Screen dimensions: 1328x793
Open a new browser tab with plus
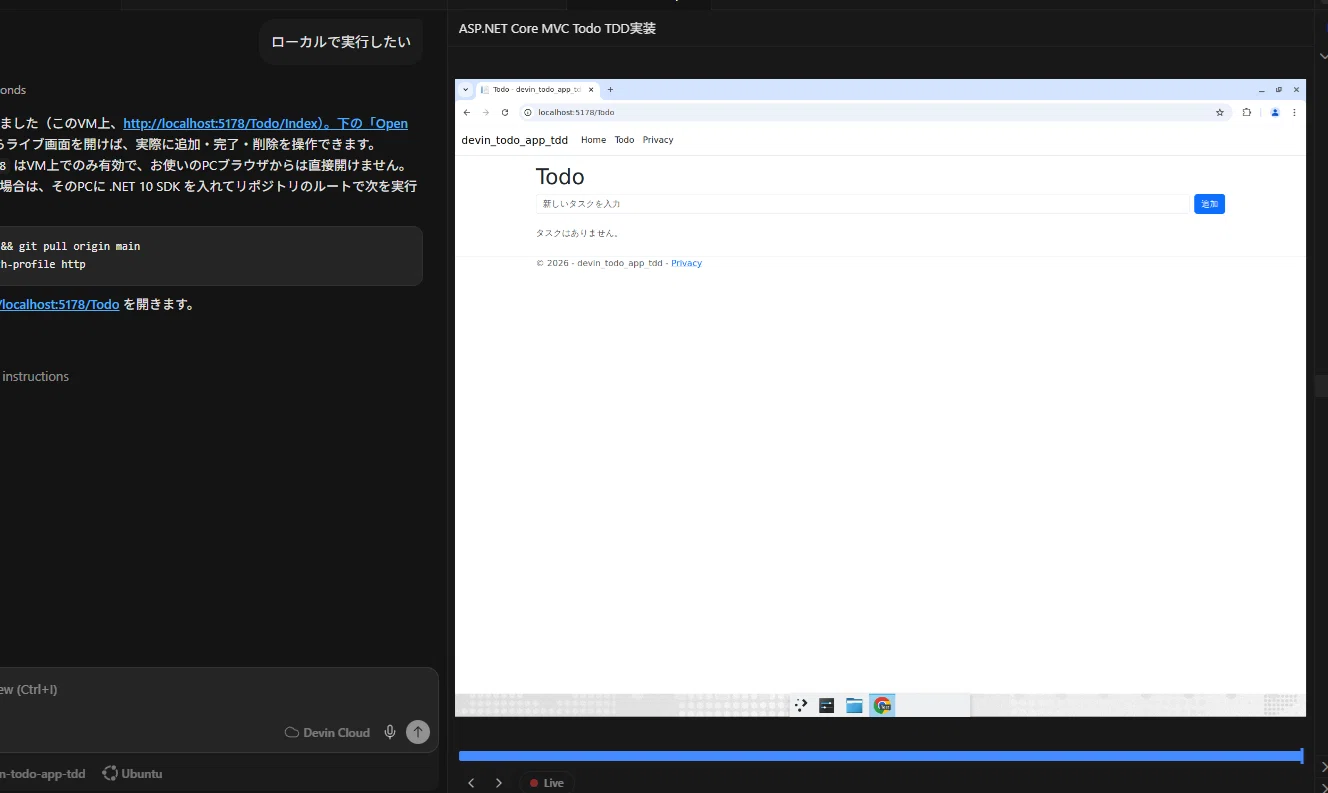[x=611, y=89]
